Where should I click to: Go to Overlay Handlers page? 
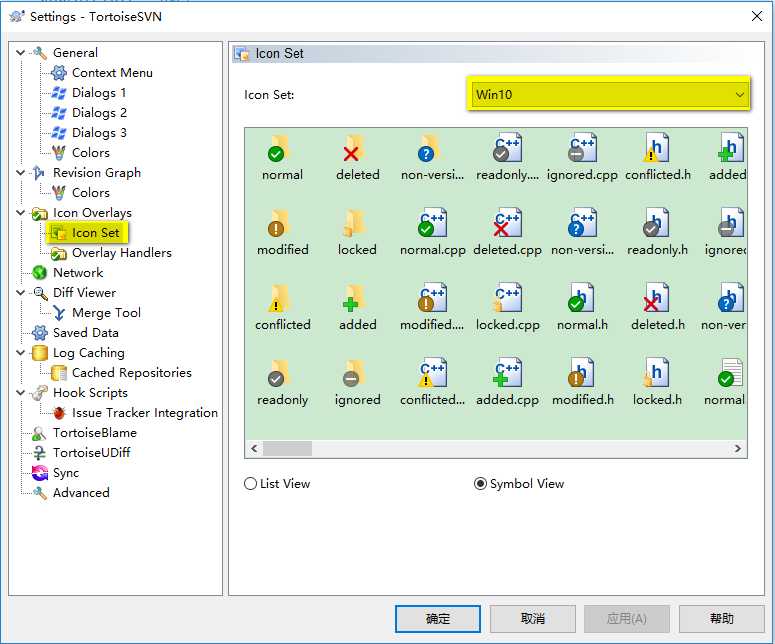[x=122, y=253]
